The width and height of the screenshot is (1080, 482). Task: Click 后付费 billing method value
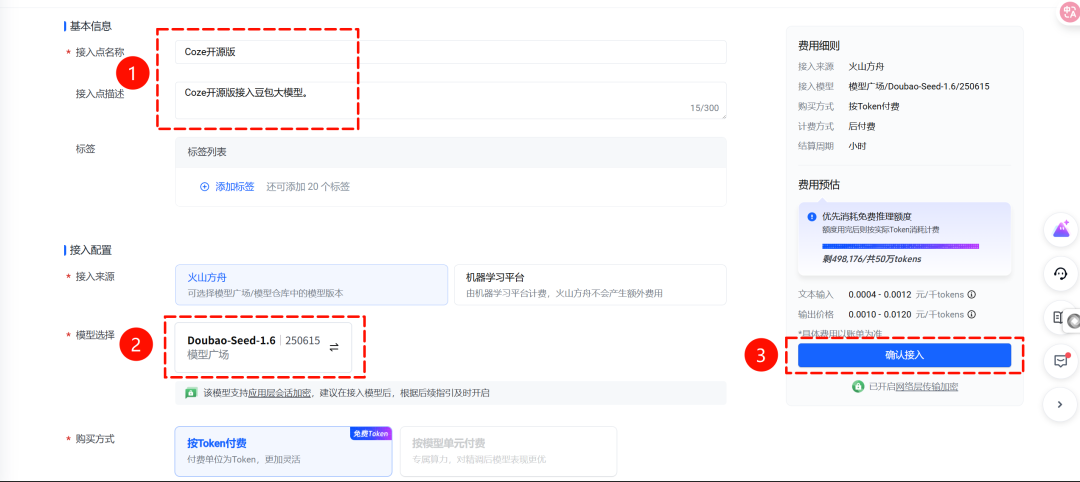[862, 127]
